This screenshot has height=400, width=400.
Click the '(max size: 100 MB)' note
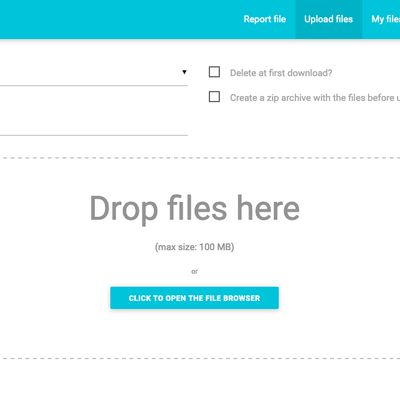point(194,247)
